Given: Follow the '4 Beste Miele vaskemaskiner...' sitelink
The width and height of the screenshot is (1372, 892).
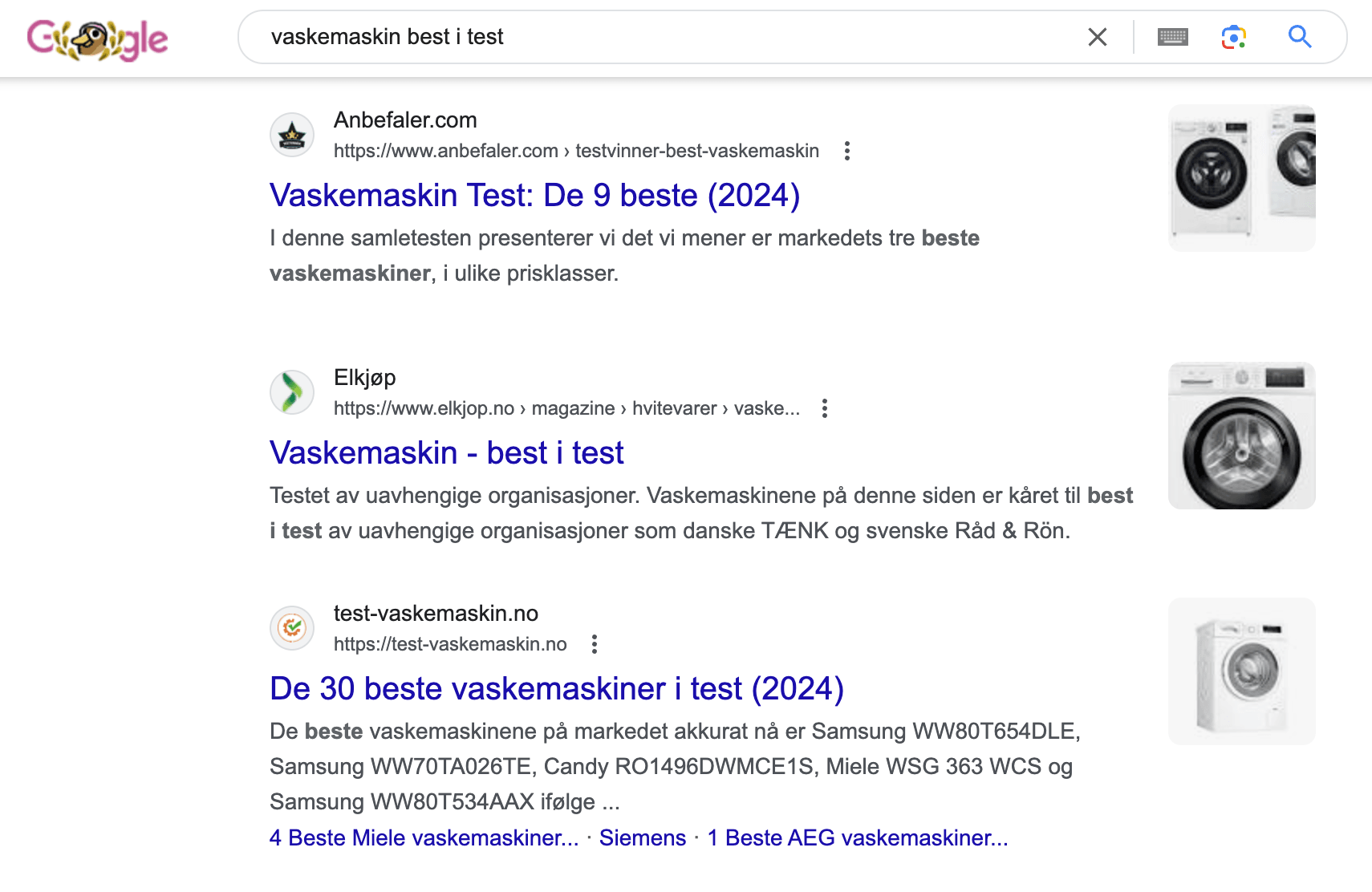Looking at the screenshot, I should pos(424,838).
